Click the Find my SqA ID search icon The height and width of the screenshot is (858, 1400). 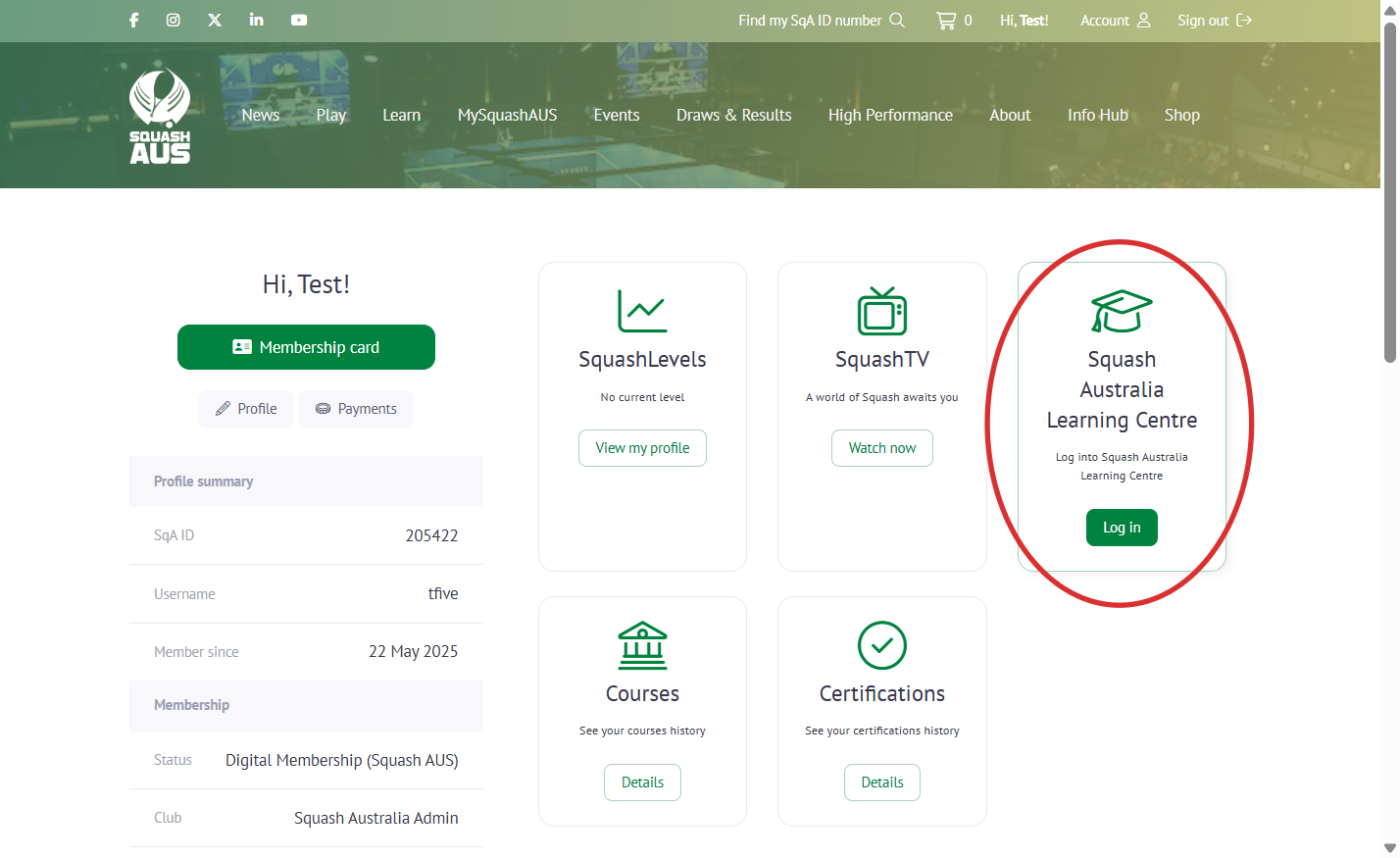(x=897, y=20)
